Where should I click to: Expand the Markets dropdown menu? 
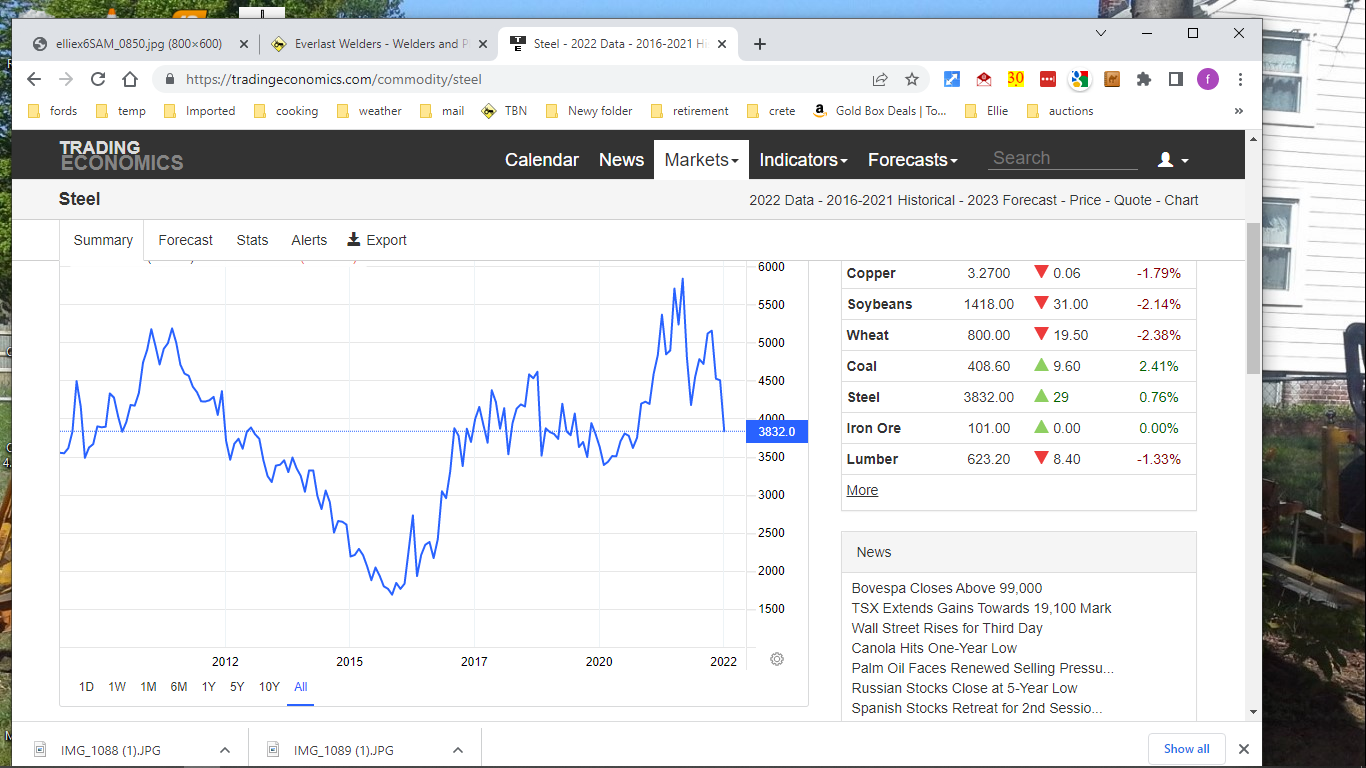(x=701, y=160)
